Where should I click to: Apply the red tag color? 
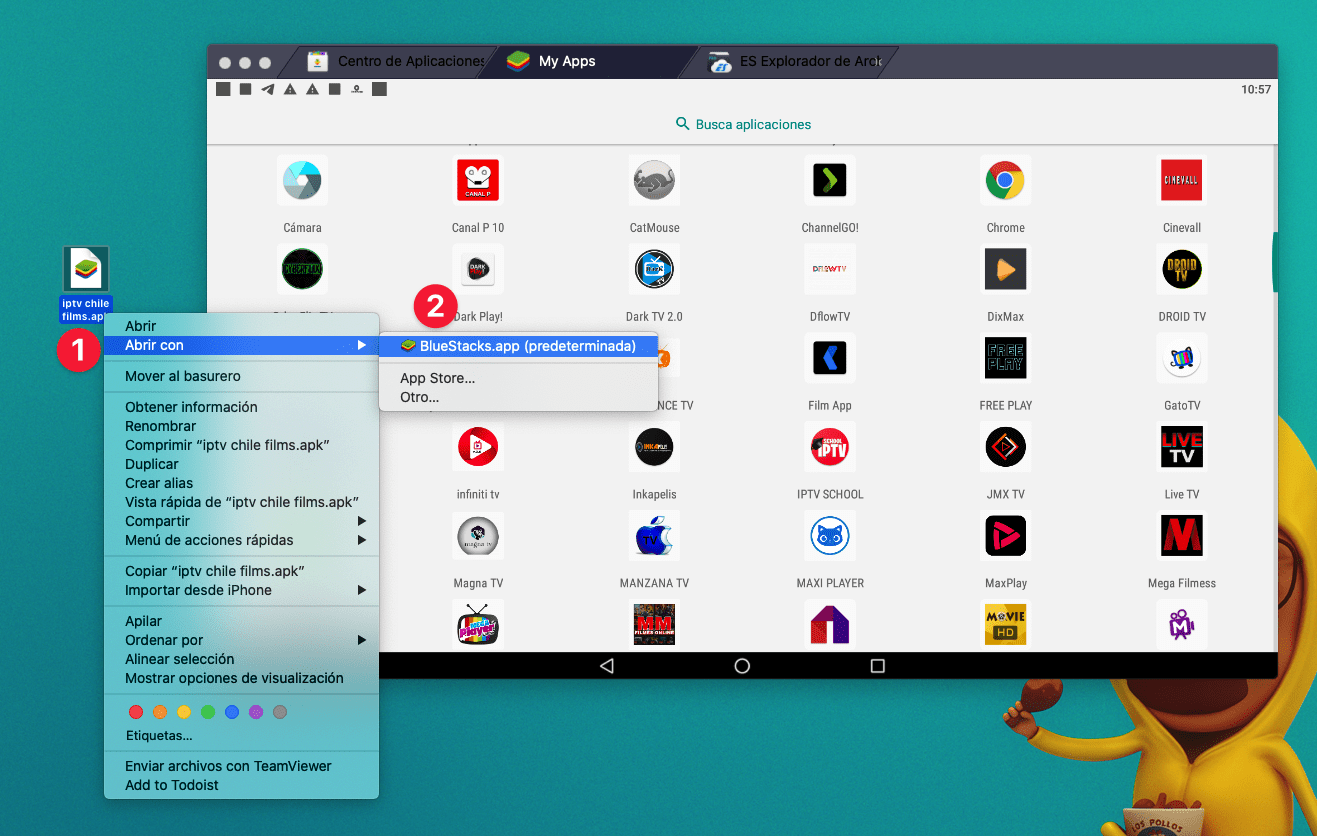(136, 712)
